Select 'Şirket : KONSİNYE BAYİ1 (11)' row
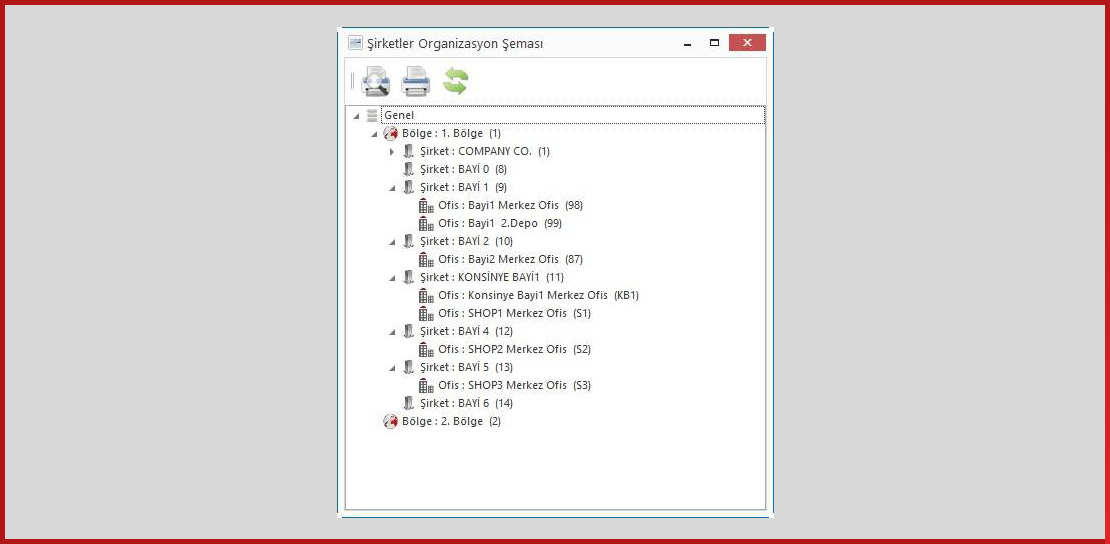1110x544 pixels. (x=492, y=277)
